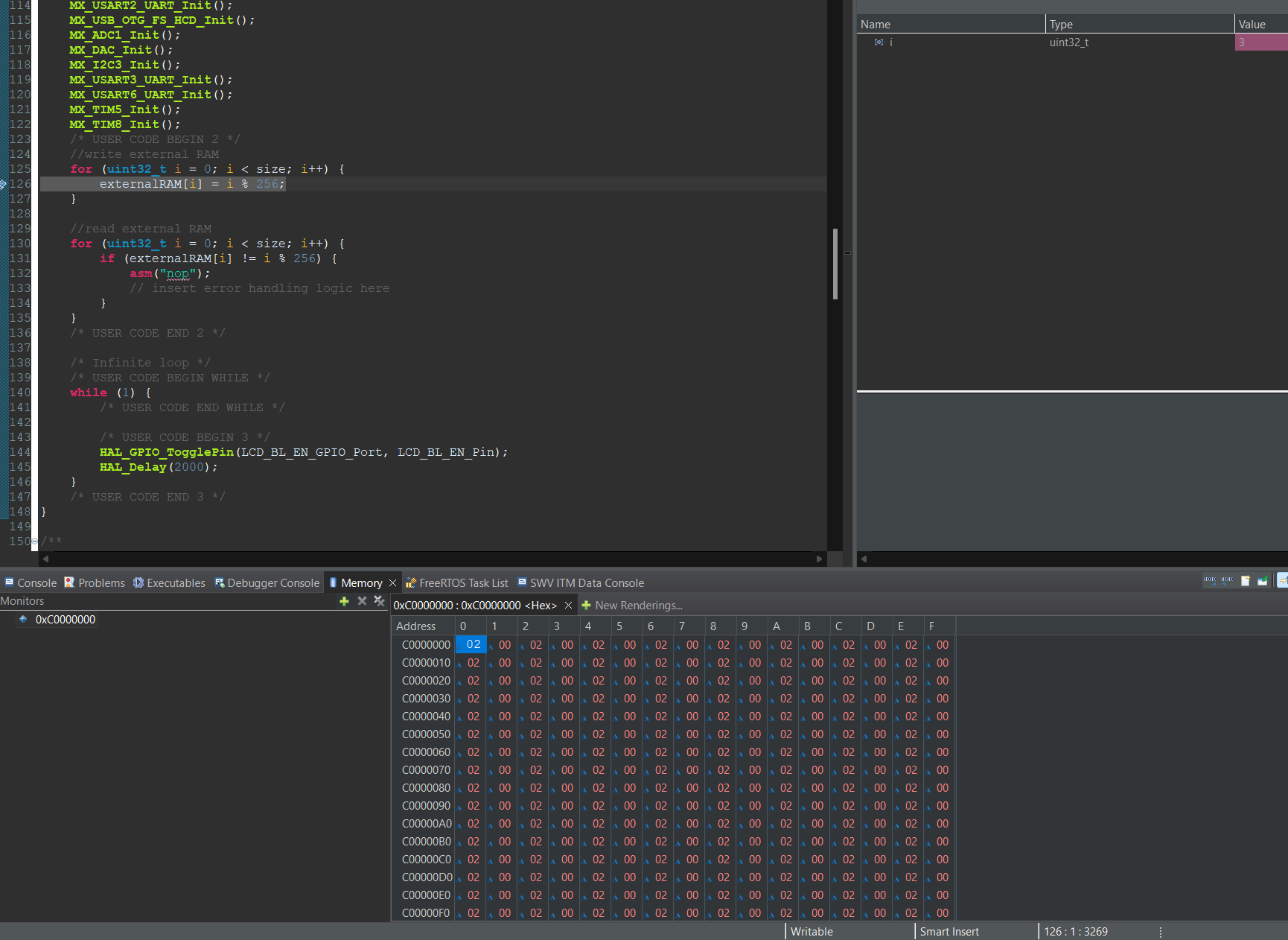Select the hex value at address C0000000
This screenshot has width=1288, height=940.
(x=471, y=644)
